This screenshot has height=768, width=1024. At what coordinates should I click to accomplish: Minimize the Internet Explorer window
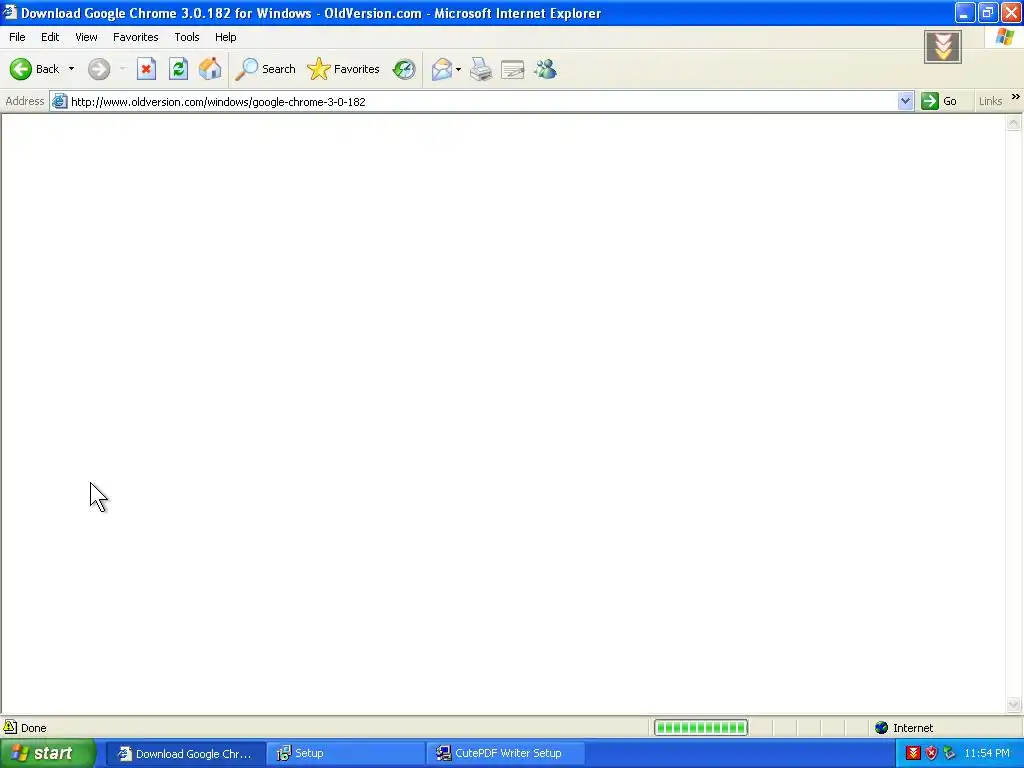click(x=965, y=12)
